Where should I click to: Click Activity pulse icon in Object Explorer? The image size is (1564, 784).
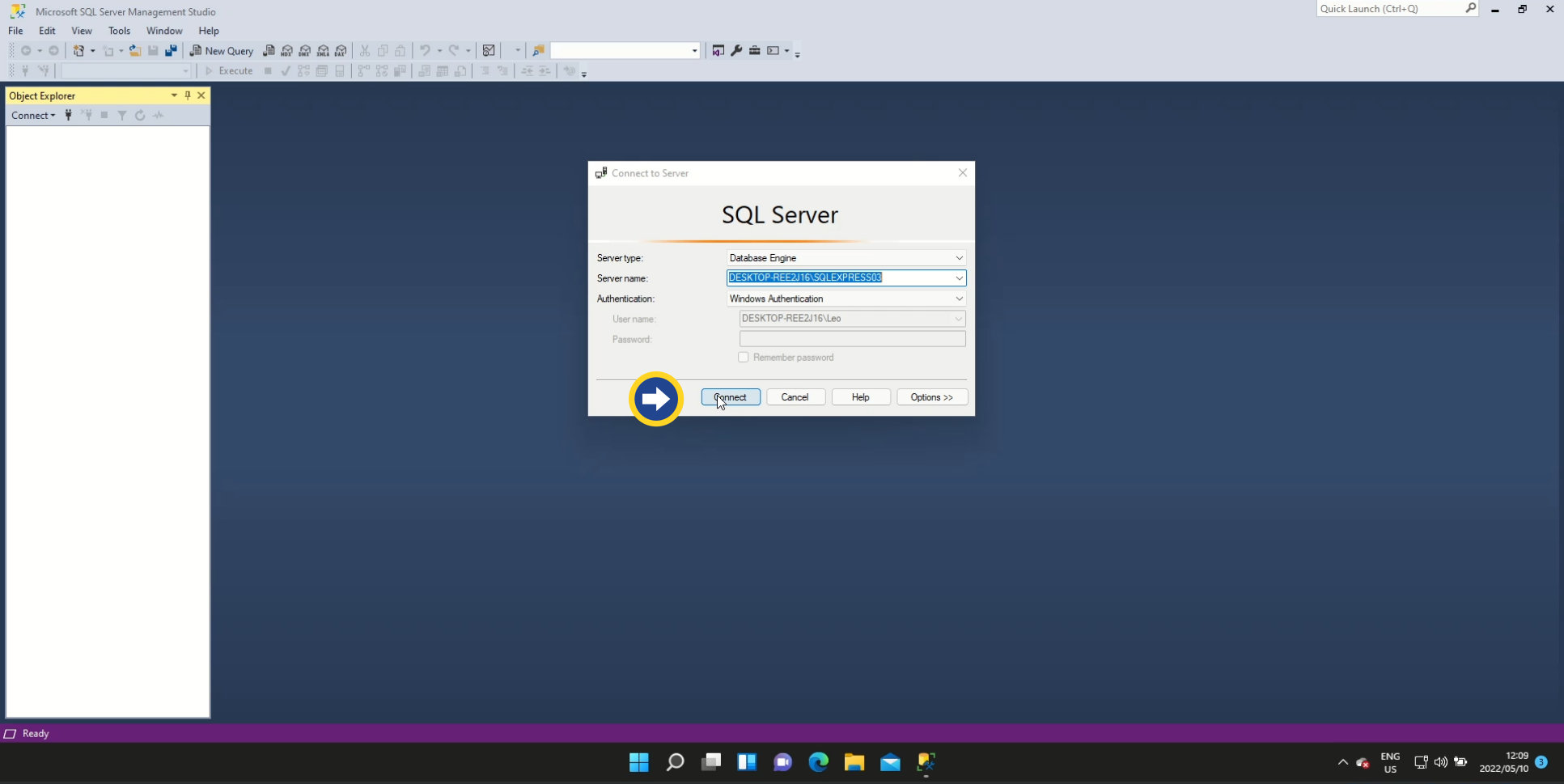click(159, 115)
